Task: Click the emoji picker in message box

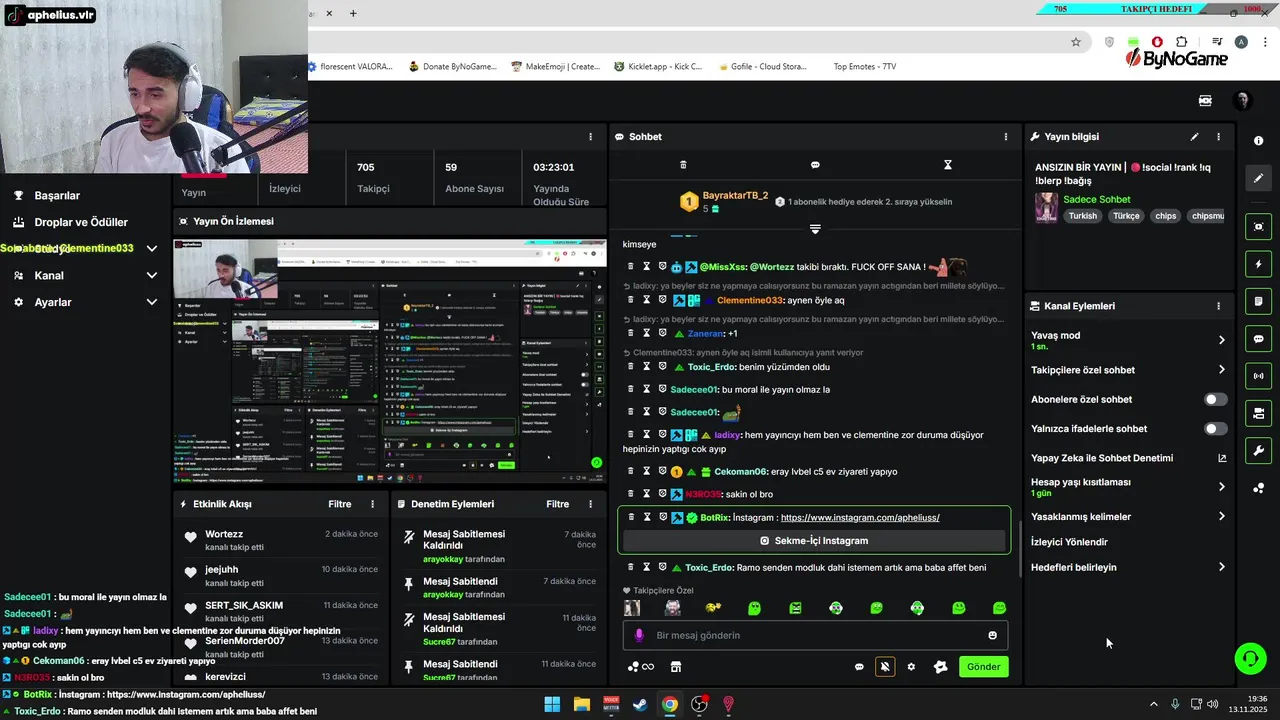Action: tap(992, 635)
